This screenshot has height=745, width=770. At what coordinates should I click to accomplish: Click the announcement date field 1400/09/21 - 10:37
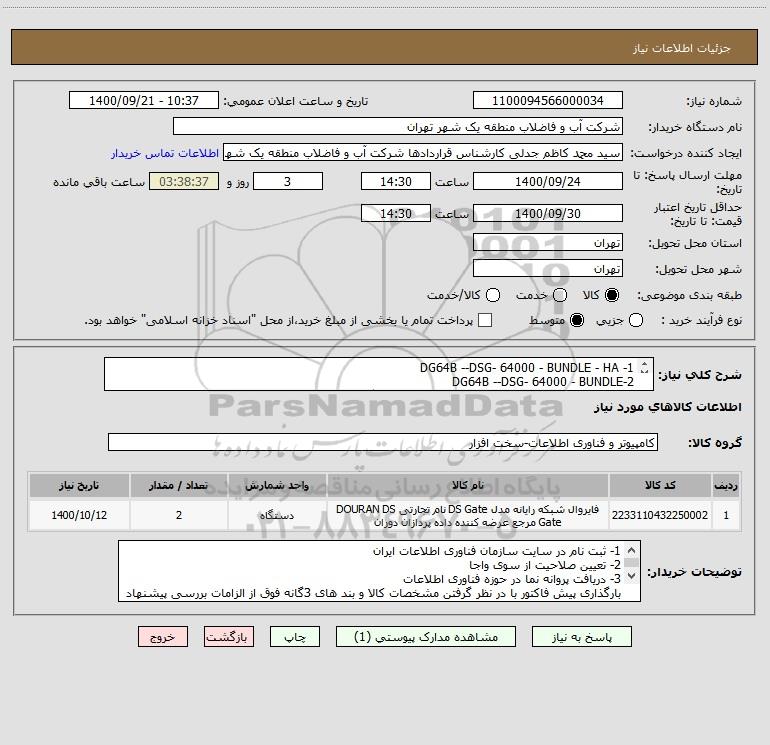tap(144, 100)
